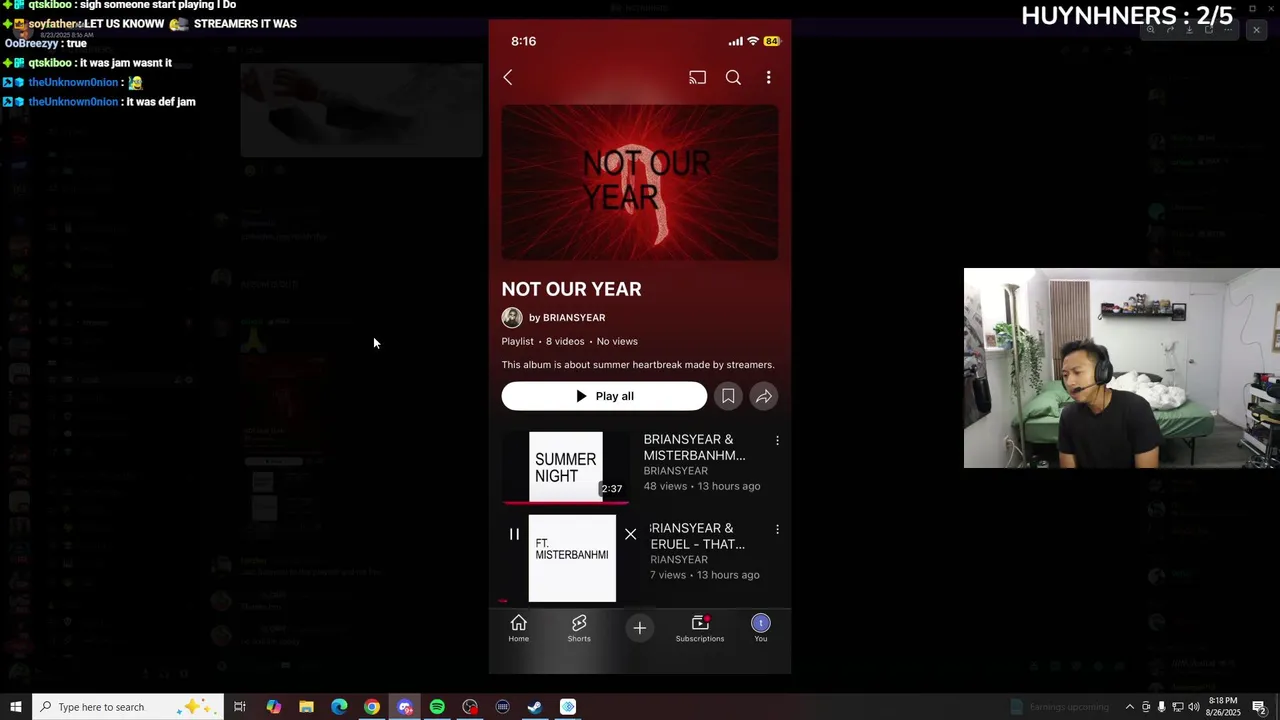Open the BRIANSYEAR channel avatar
The width and height of the screenshot is (1280, 720).
512,318
